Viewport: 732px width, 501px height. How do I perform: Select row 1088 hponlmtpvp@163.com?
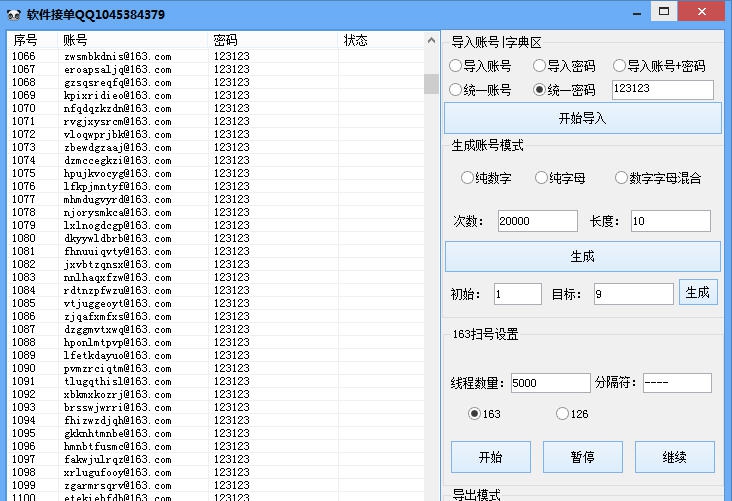[x=216, y=342]
